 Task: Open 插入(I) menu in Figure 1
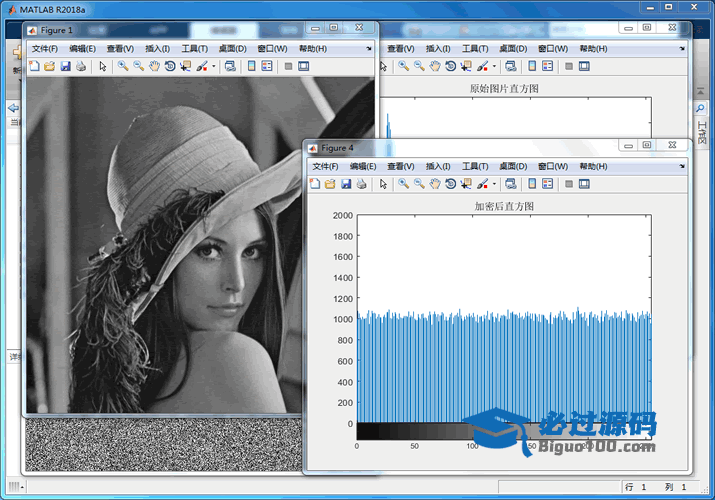157,49
